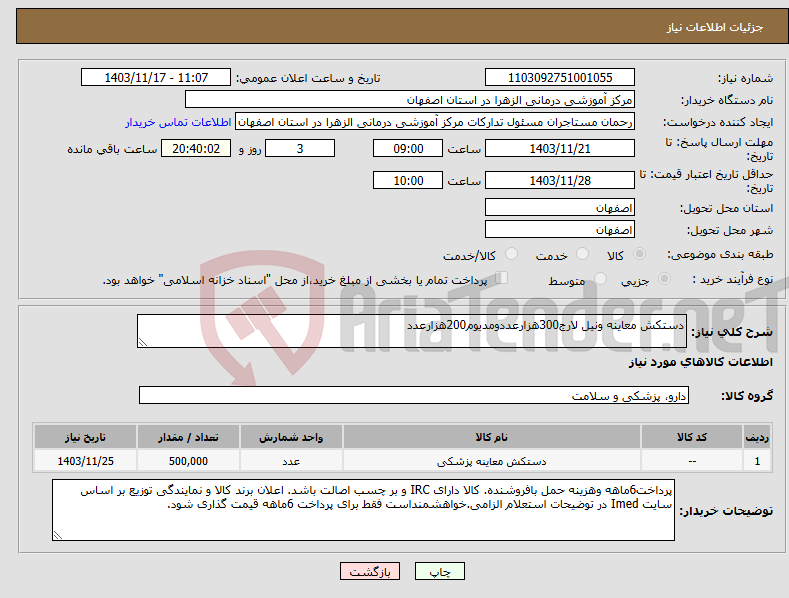Click the تعداد / مقدار column header

(188, 437)
